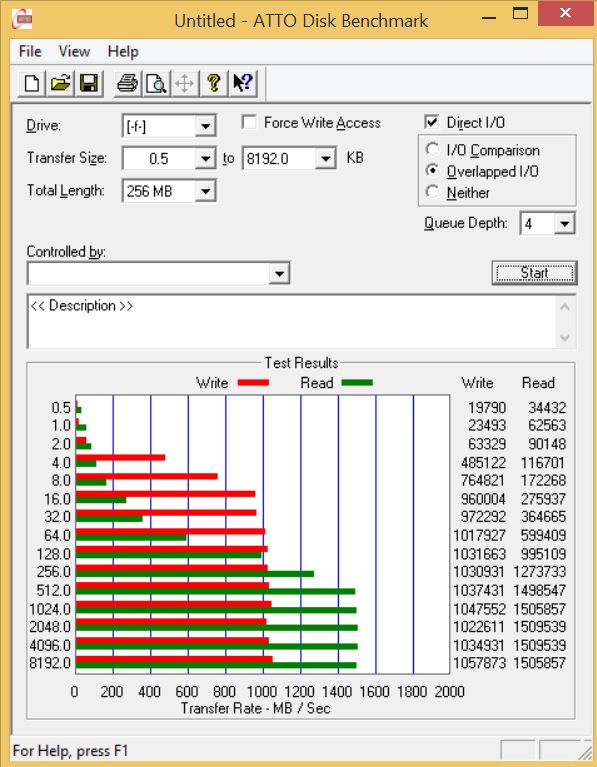Expand the Transfer Size maximum 8192.0 dropdown
The width and height of the screenshot is (597, 767).
pyautogui.click(x=325, y=158)
